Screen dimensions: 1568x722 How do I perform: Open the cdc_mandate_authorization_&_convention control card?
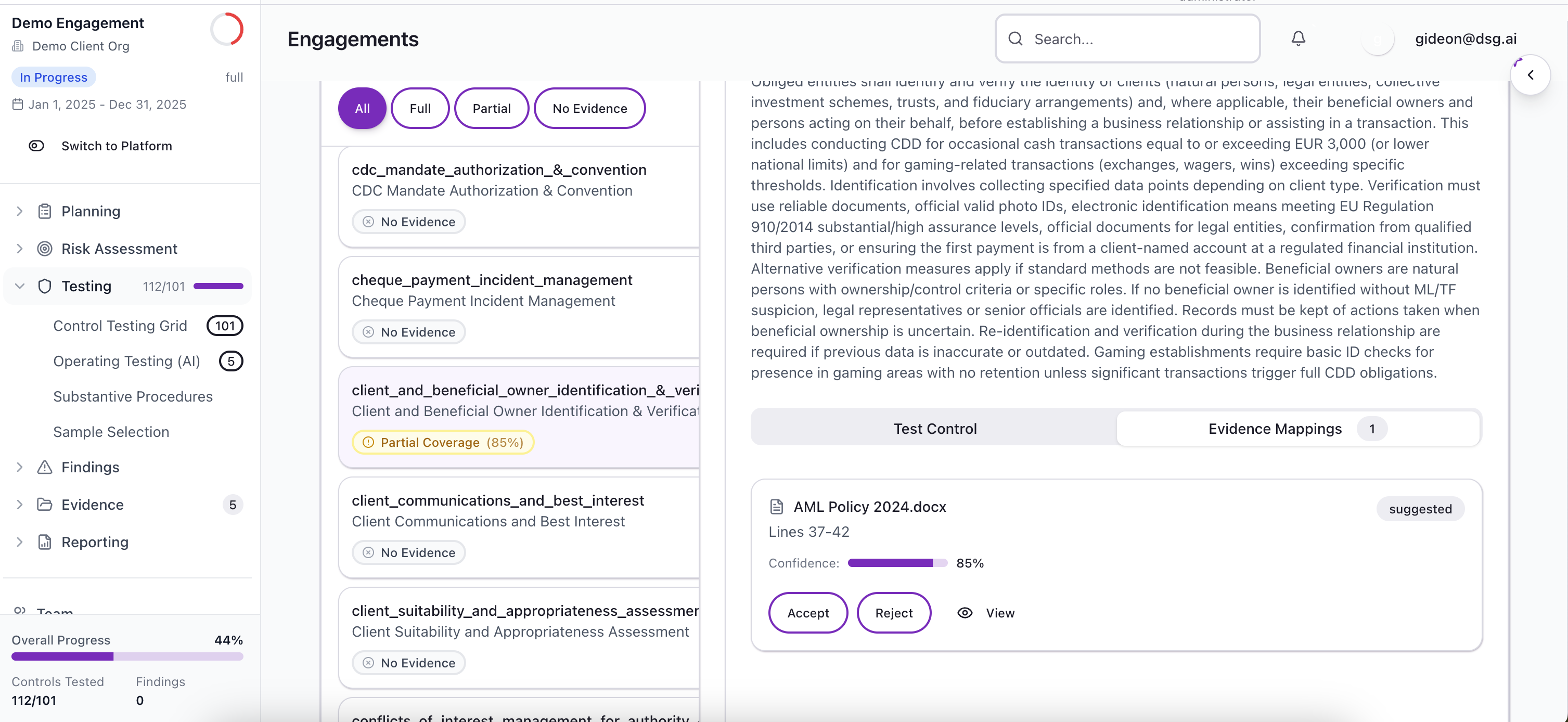click(x=519, y=197)
